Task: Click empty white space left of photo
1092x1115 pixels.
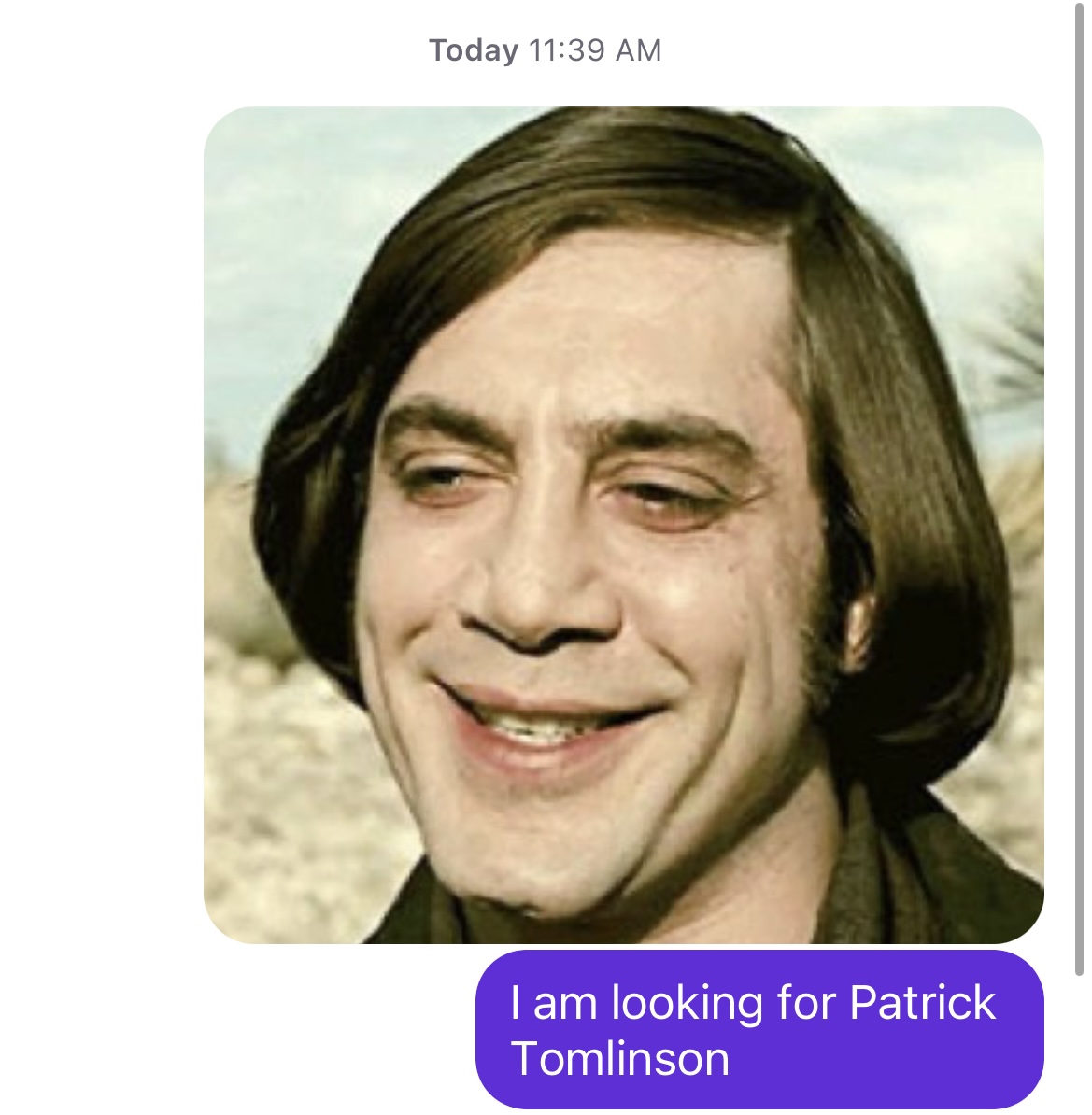Action: point(100,525)
